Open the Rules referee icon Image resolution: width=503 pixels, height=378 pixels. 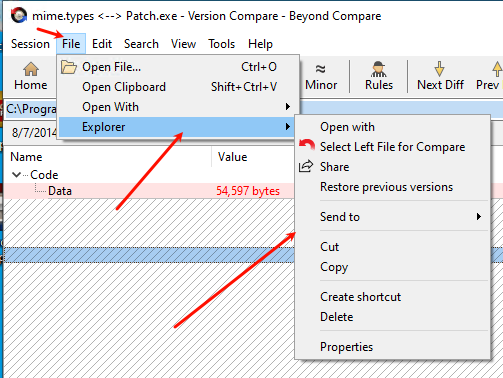(379, 69)
